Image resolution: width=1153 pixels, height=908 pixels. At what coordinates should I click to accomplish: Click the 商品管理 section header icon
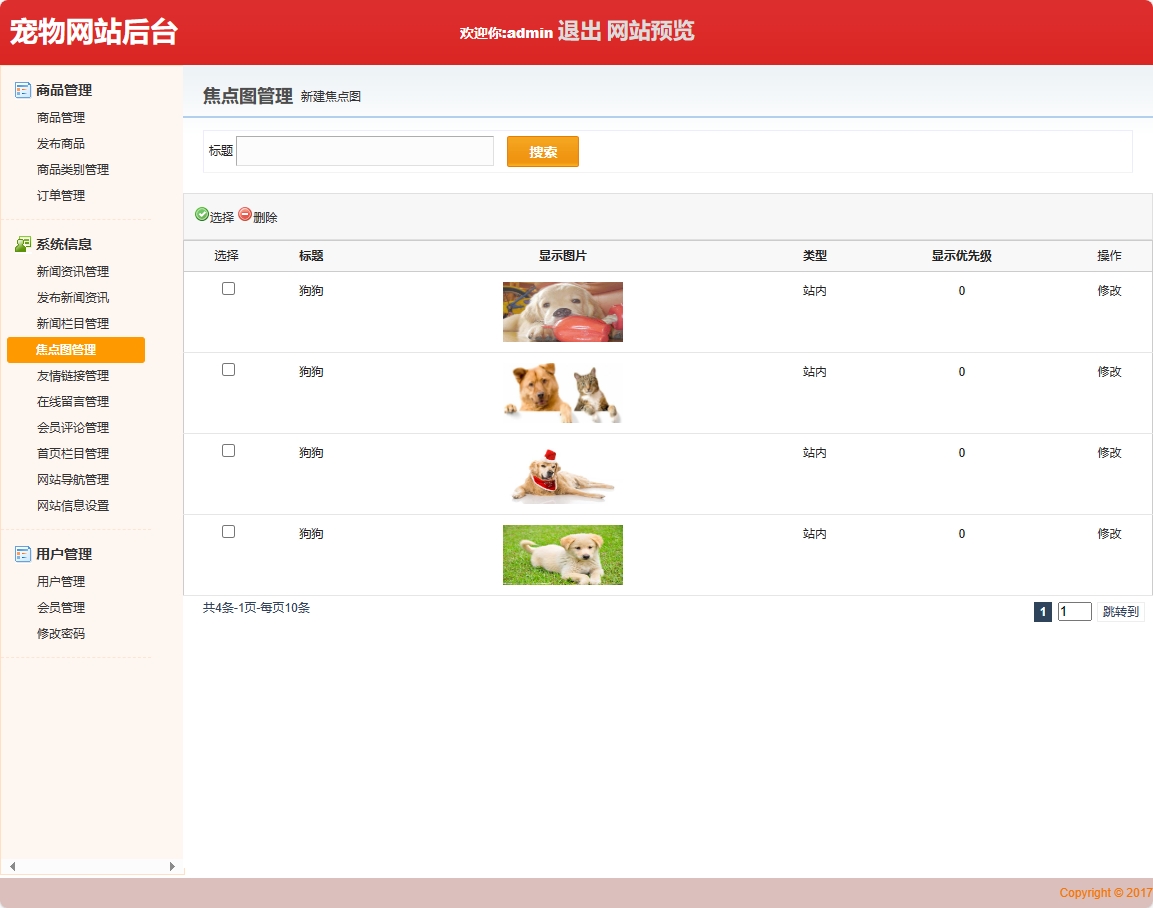tap(21, 90)
